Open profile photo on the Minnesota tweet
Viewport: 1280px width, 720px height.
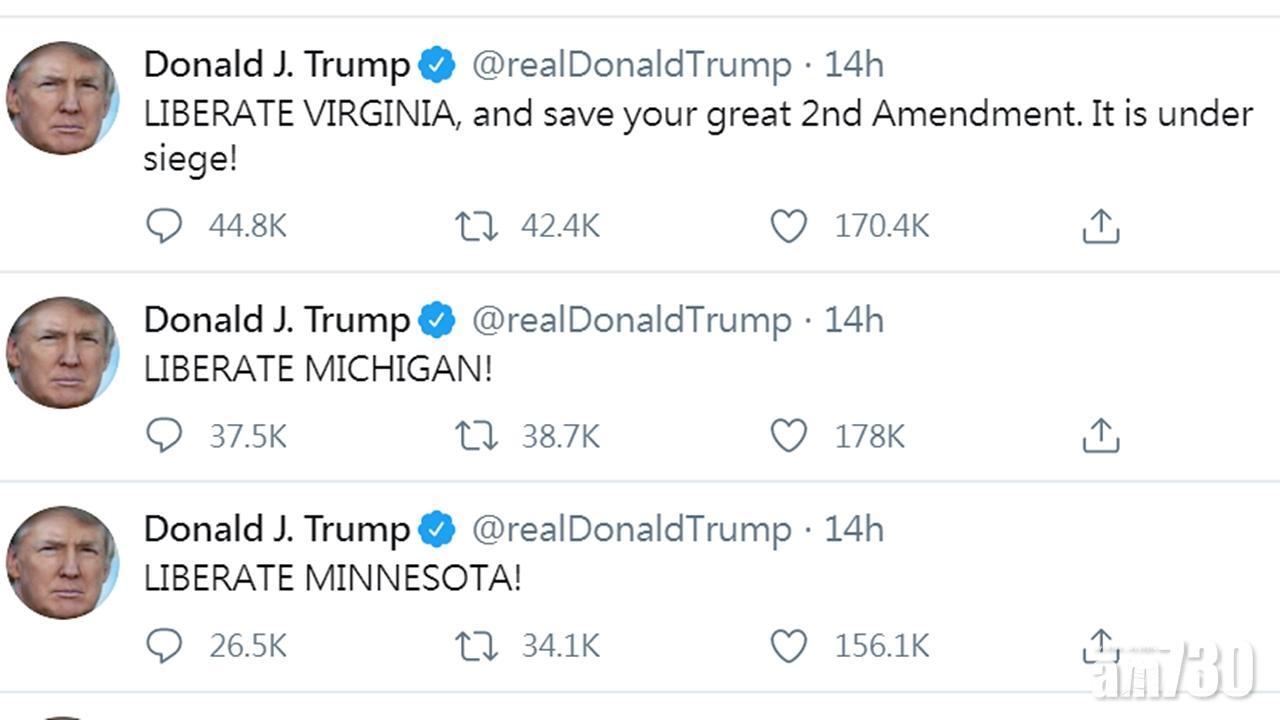(62, 562)
